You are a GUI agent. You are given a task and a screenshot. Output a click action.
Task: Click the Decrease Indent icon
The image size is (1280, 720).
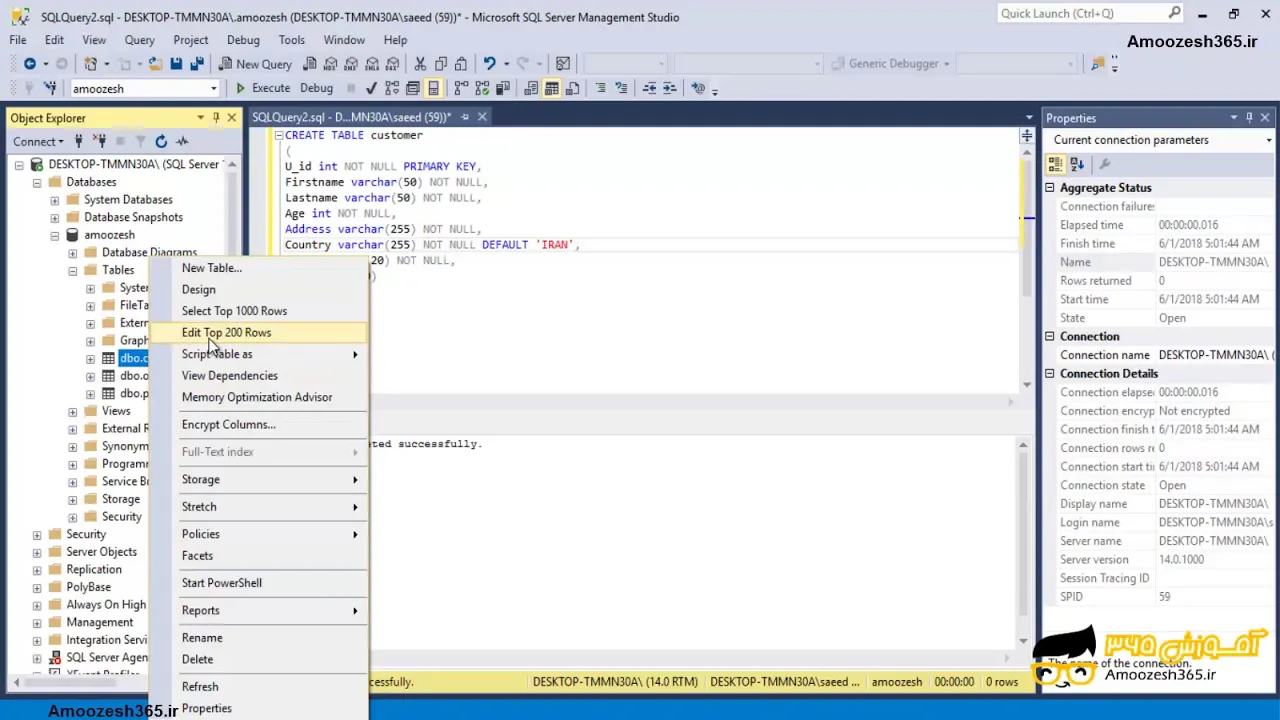649,88
